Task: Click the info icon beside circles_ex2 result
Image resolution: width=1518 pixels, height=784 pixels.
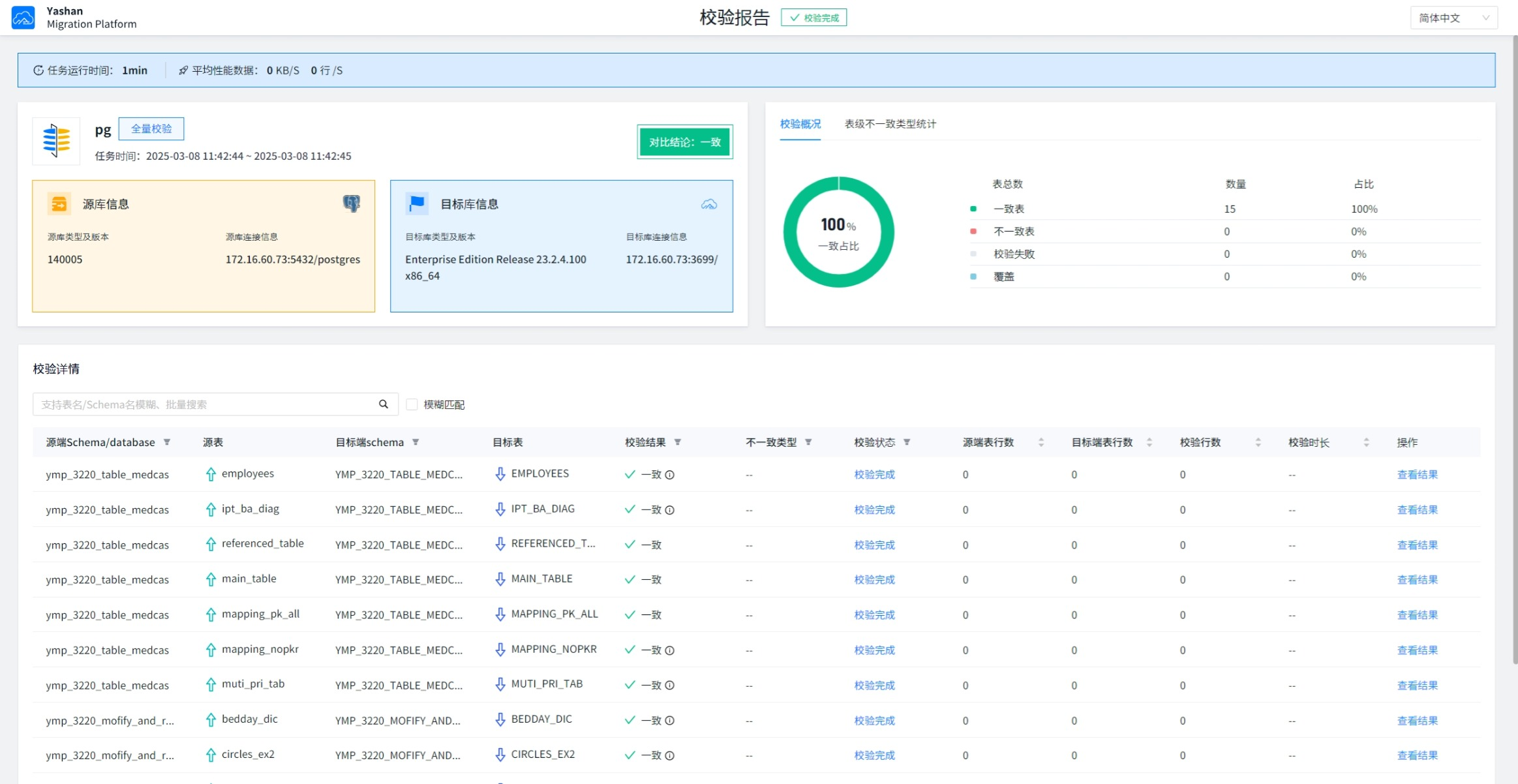Action: click(669, 755)
